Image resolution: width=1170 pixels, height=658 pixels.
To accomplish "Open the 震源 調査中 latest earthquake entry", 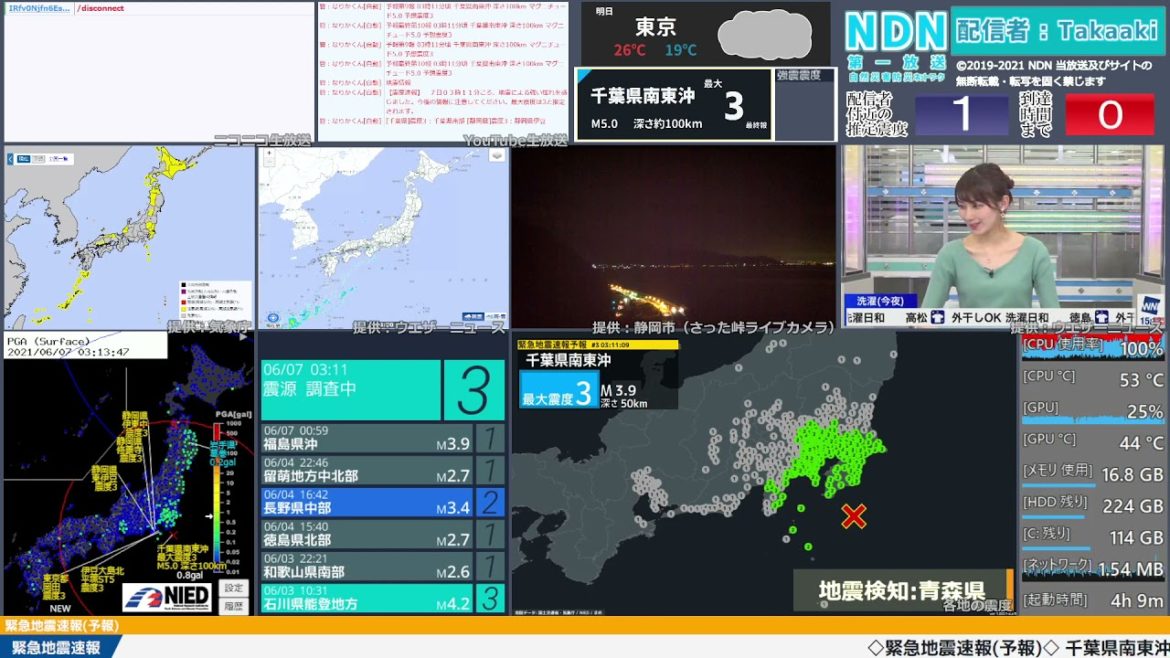I will pyautogui.click(x=350, y=389).
